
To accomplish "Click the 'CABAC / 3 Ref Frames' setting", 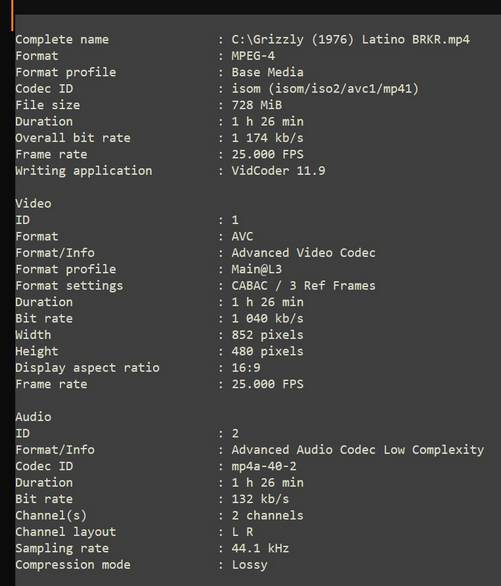I will [303, 286].
